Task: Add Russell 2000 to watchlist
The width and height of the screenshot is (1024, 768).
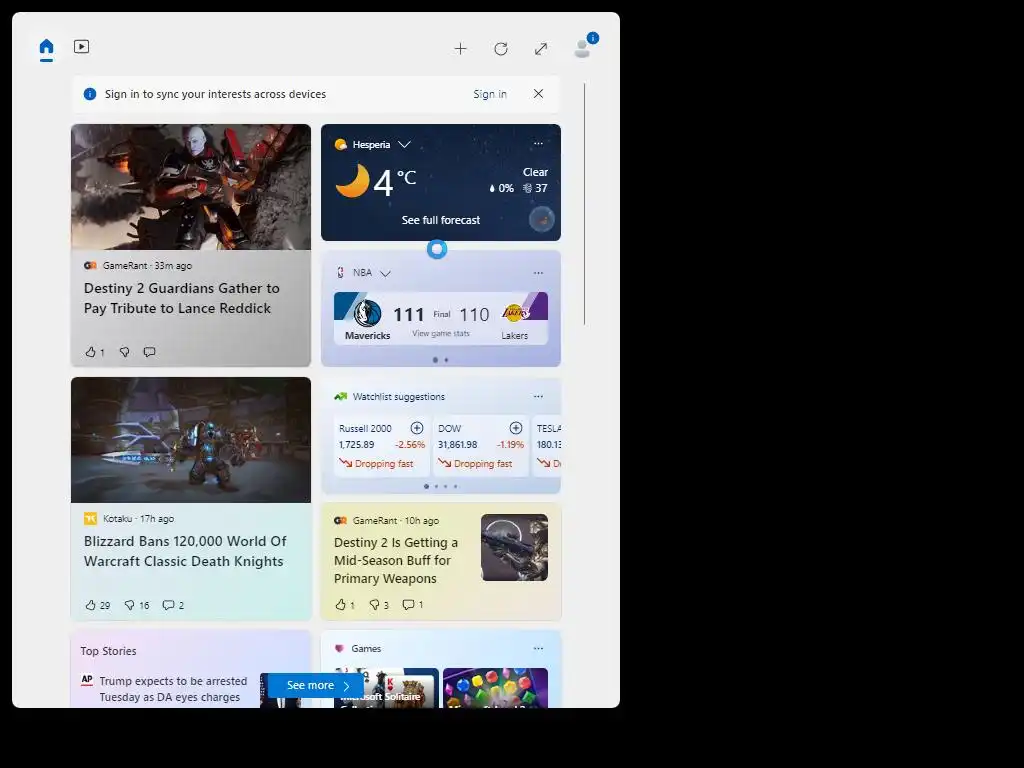Action: [x=417, y=428]
